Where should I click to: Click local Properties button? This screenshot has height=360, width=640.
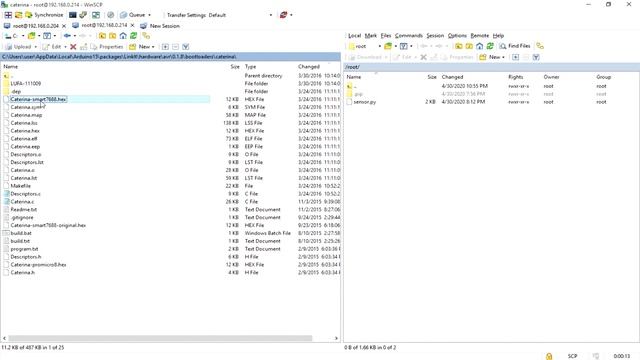(x=107, y=47)
